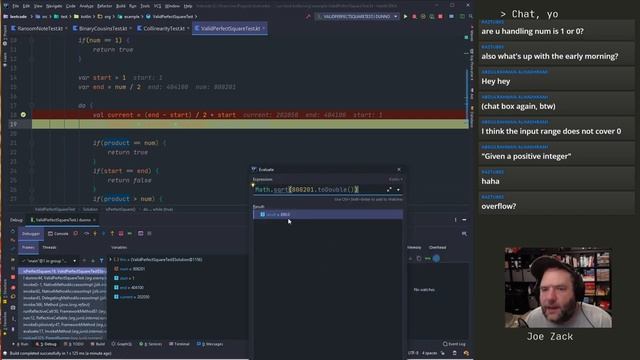The width and height of the screenshot is (640, 360).
Task: Switch to BinaryCousinsTest.kt editor tab
Action: [x=102, y=29]
